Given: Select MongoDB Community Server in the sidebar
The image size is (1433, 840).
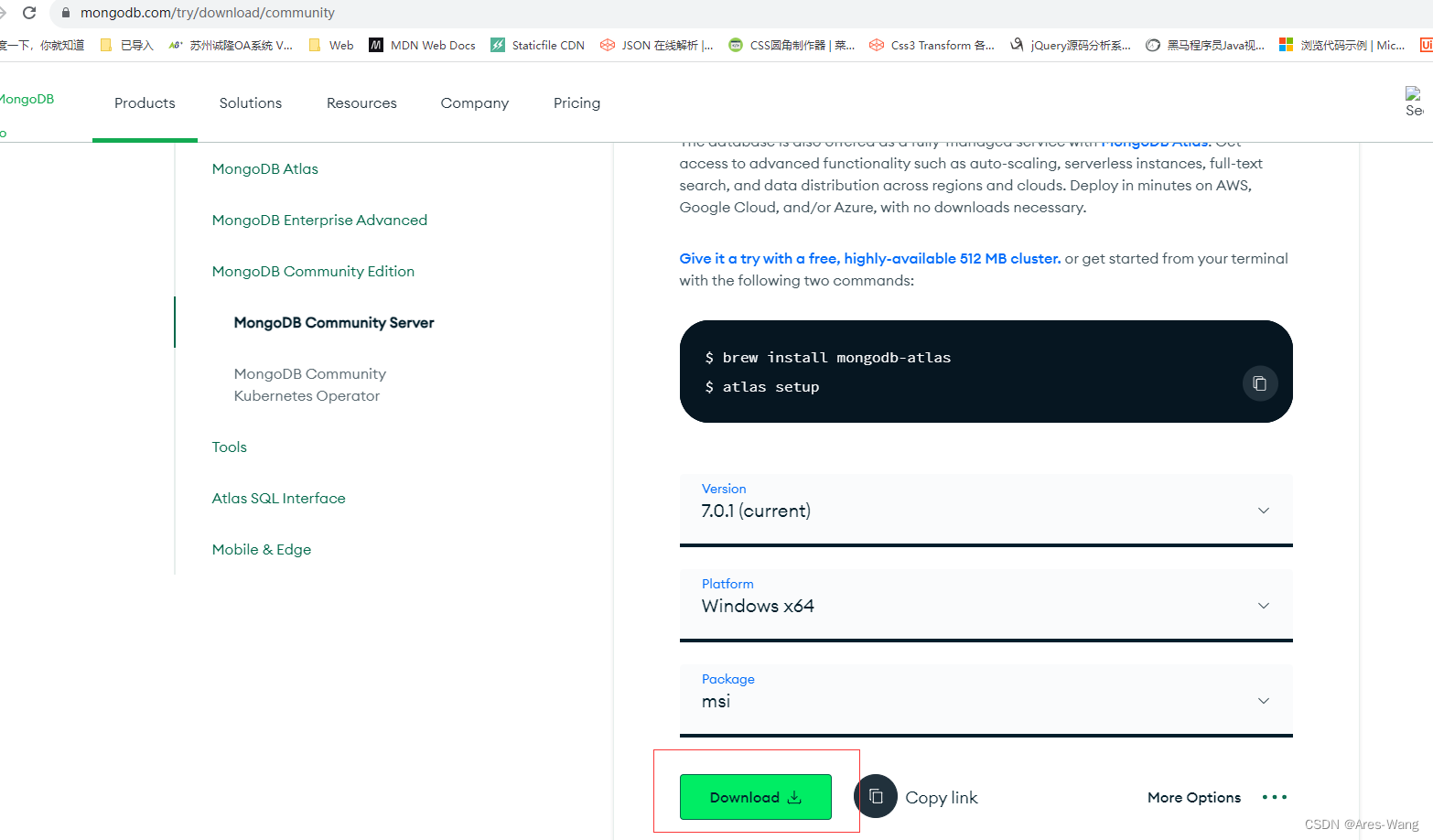Looking at the screenshot, I should 334,323.
